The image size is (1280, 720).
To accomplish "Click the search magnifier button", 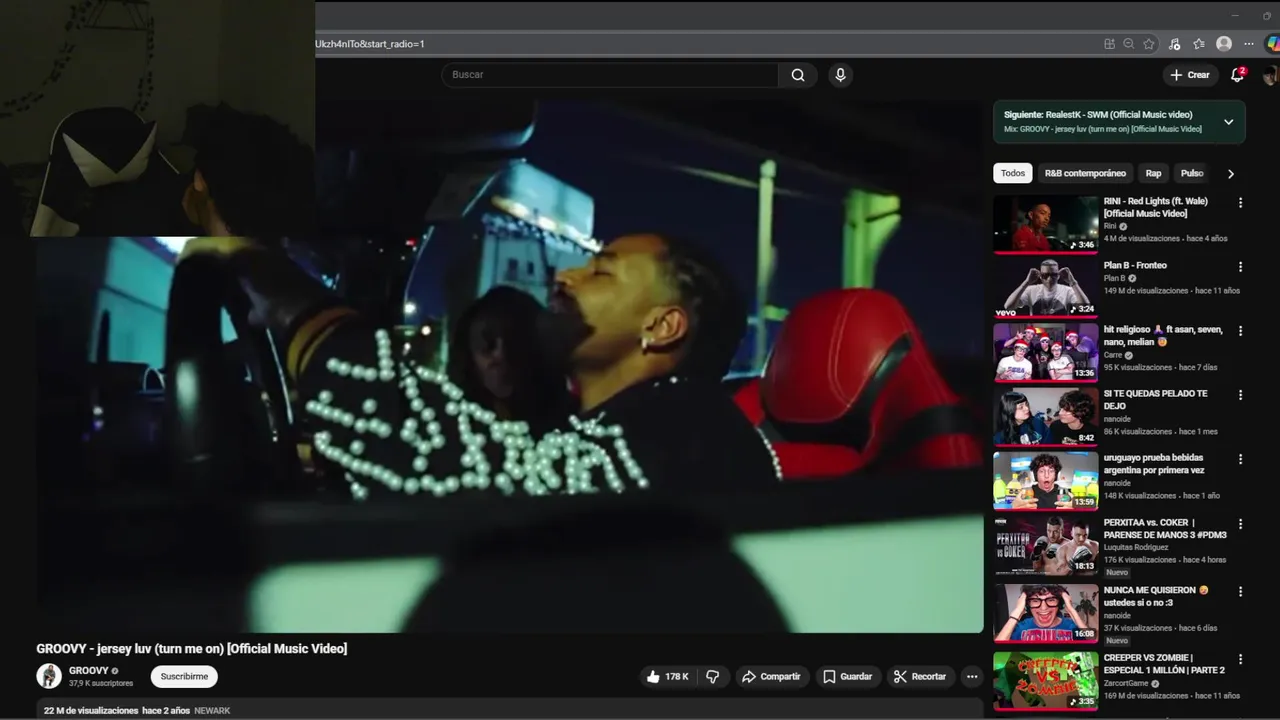I will (x=798, y=75).
